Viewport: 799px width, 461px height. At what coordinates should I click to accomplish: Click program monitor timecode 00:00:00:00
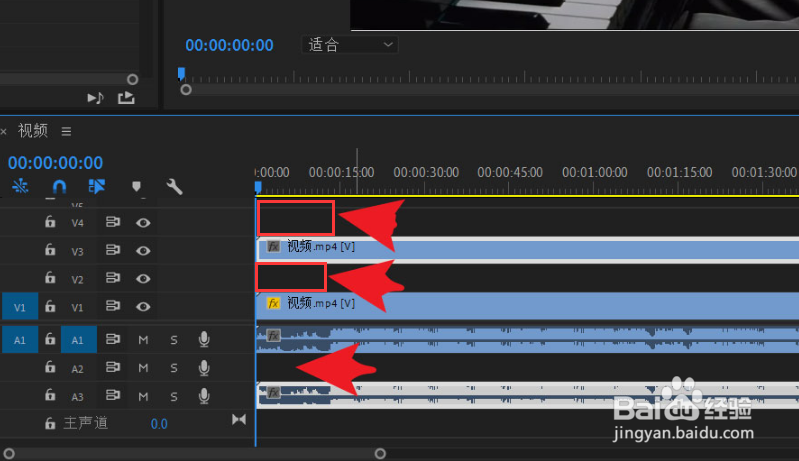pos(229,45)
